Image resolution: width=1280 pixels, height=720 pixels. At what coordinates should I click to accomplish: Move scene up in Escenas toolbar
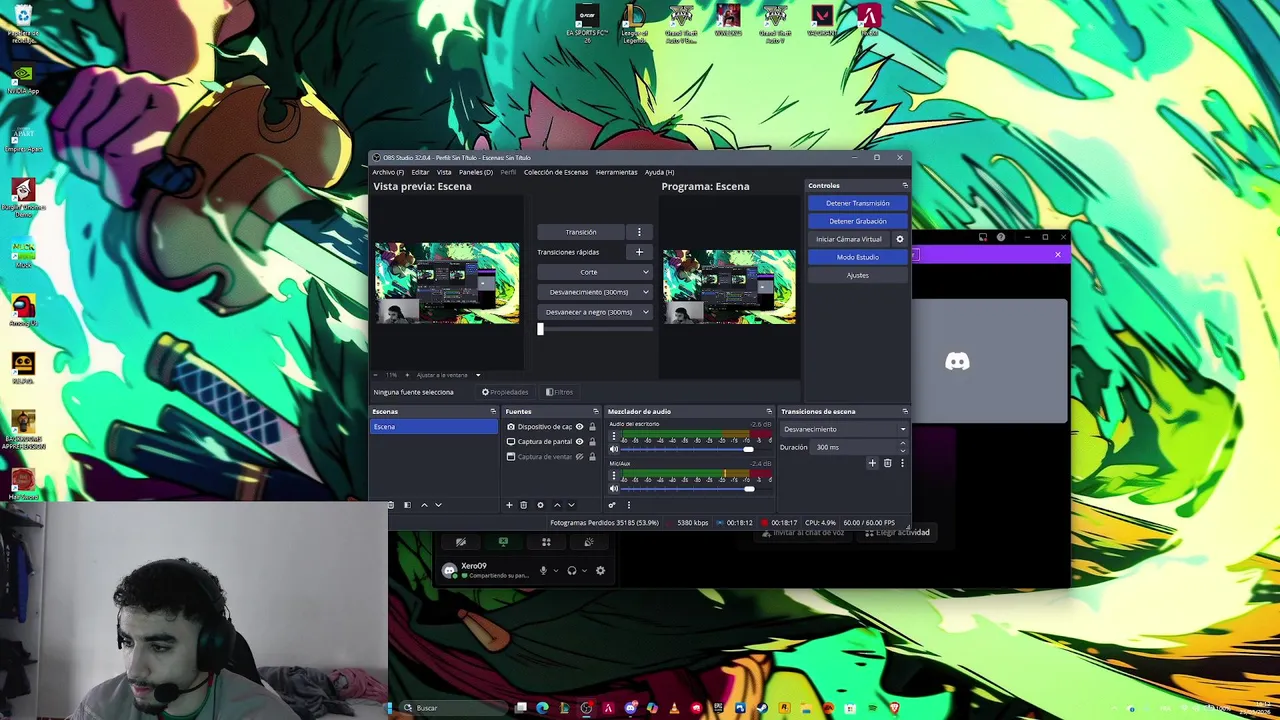tap(424, 505)
